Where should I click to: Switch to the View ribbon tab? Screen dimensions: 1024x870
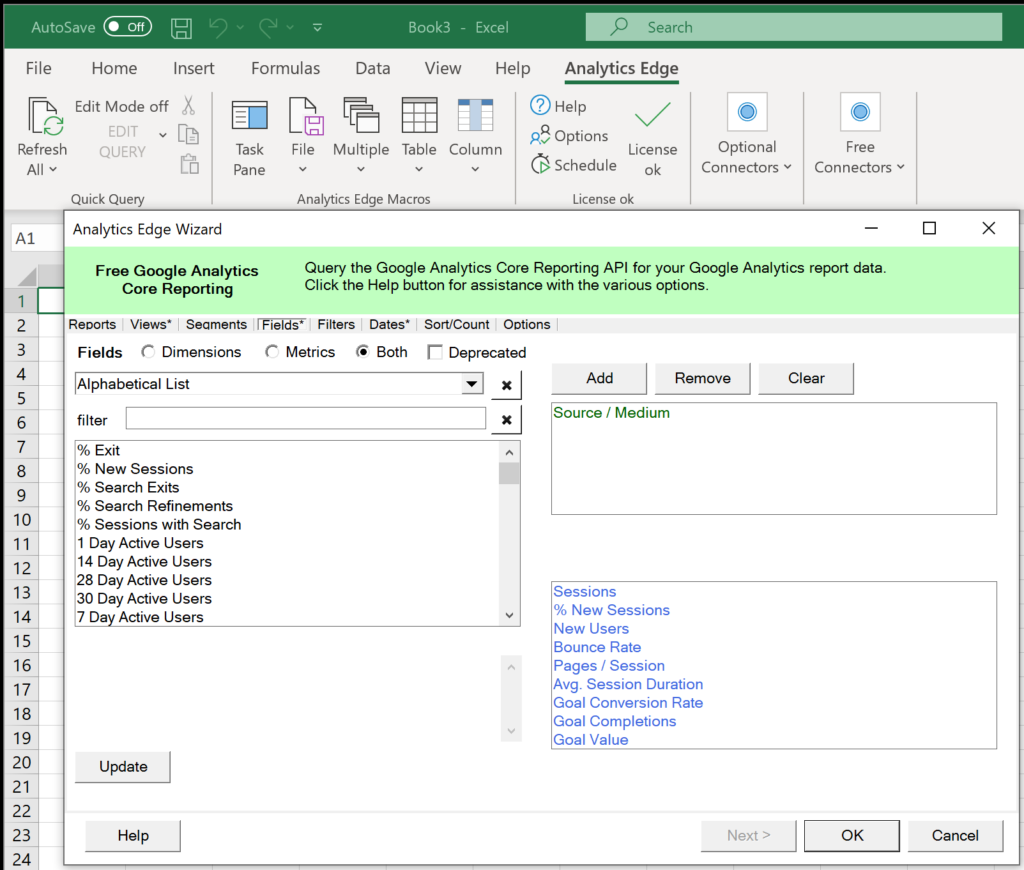pyautogui.click(x=443, y=68)
